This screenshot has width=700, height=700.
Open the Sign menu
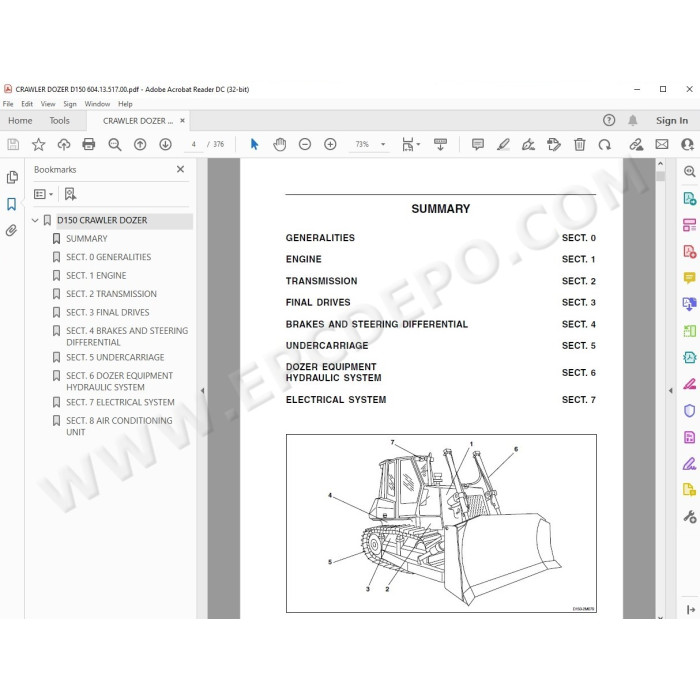[x=70, y=104]
